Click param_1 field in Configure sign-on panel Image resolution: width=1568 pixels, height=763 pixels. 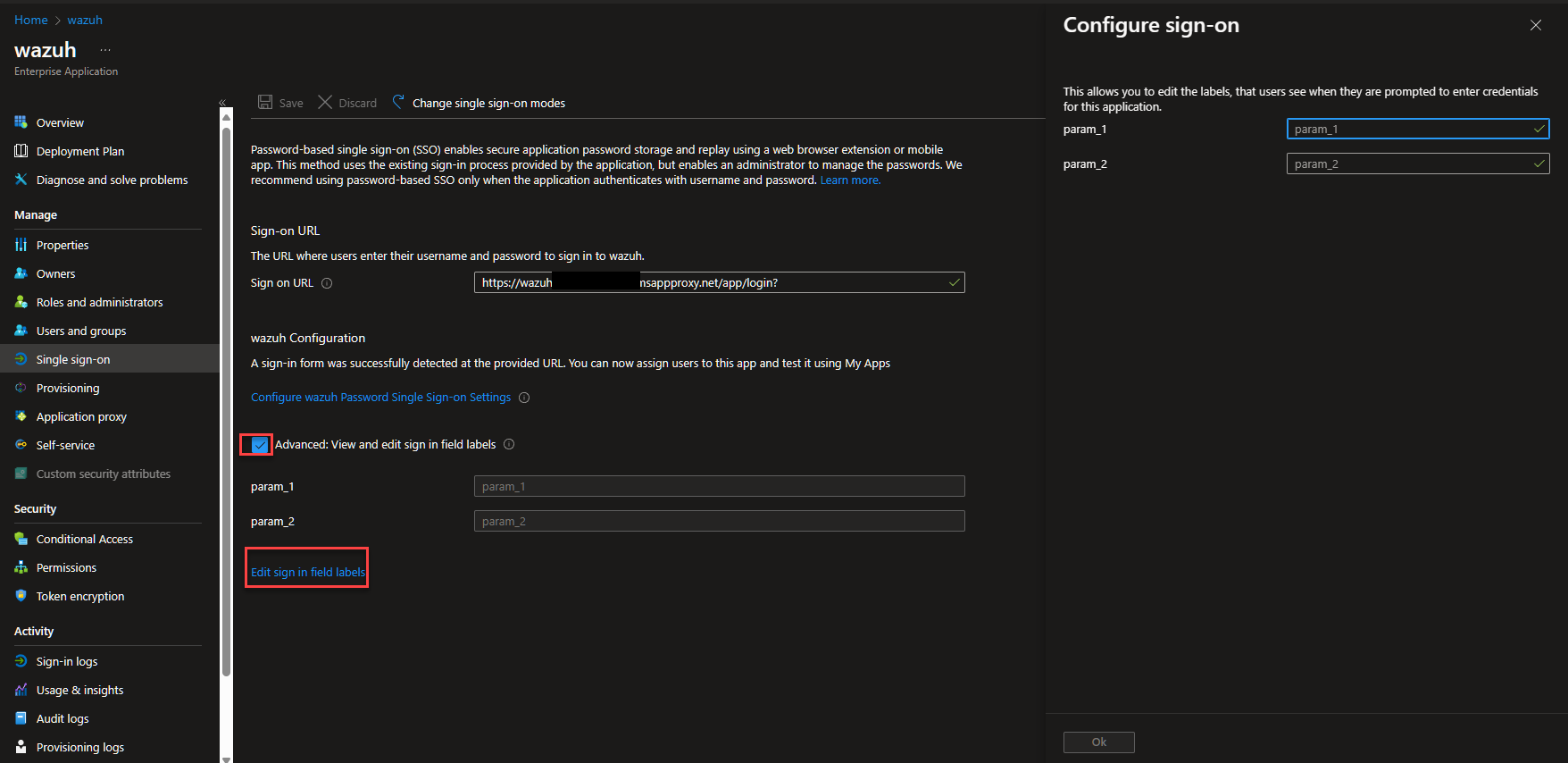pyautogui.click(x=1418, y=129)
